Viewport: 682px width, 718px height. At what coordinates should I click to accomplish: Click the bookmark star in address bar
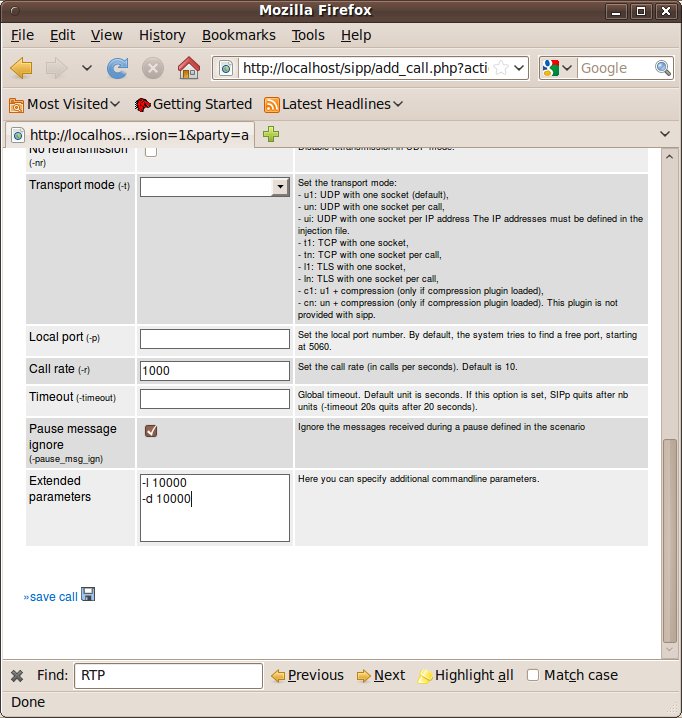point(502,68)
